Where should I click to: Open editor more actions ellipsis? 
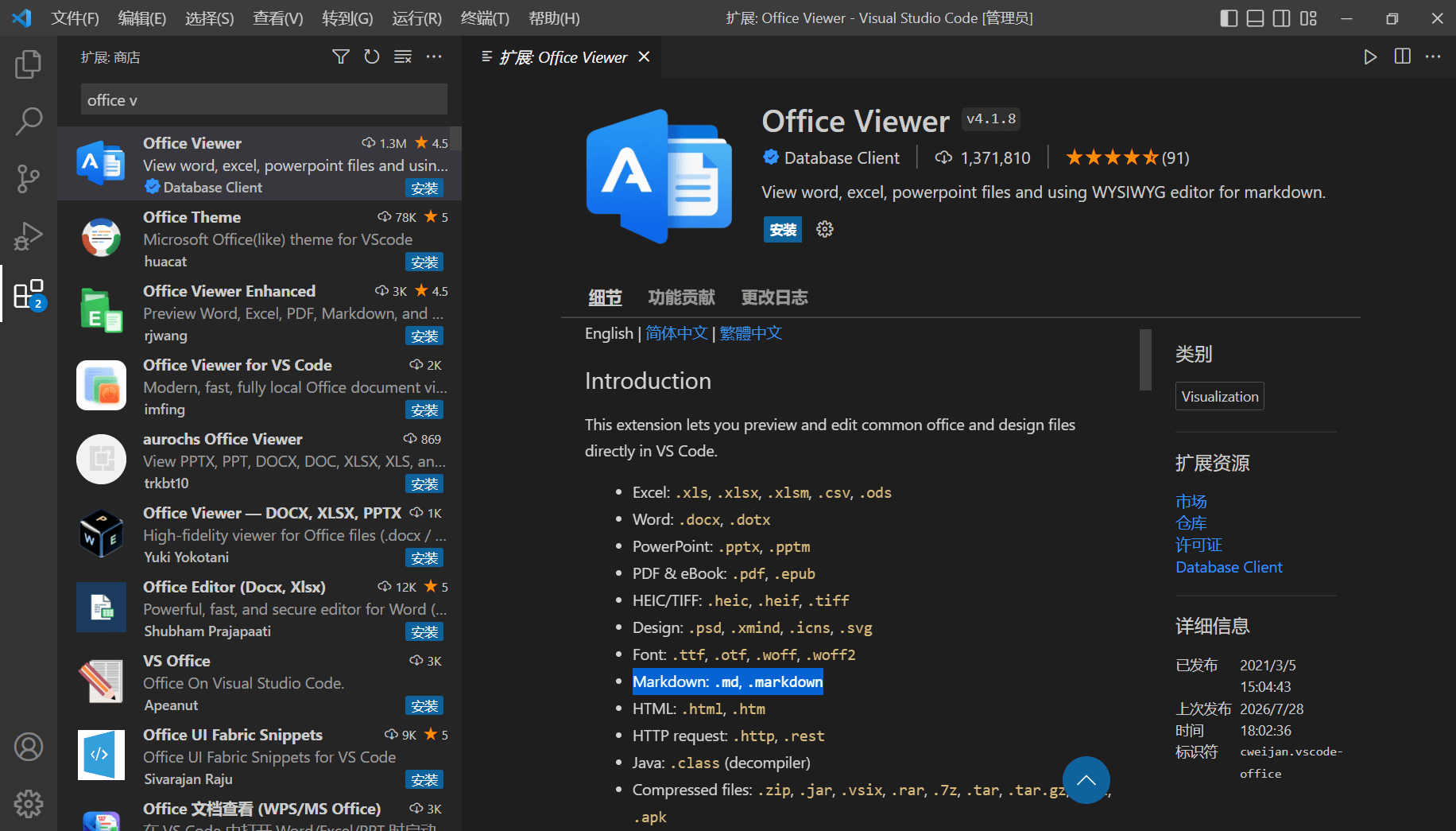pos(1433,56)
